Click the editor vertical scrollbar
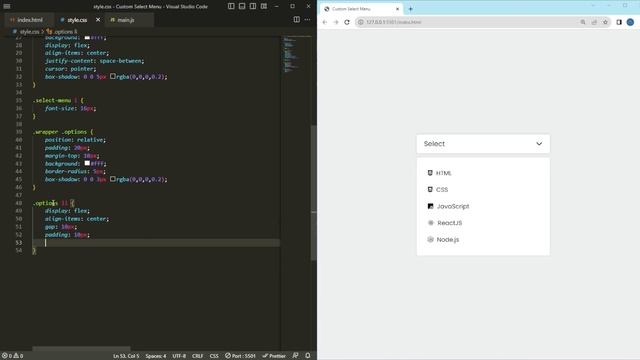640x360 pixels. click(x=313, y=192)
